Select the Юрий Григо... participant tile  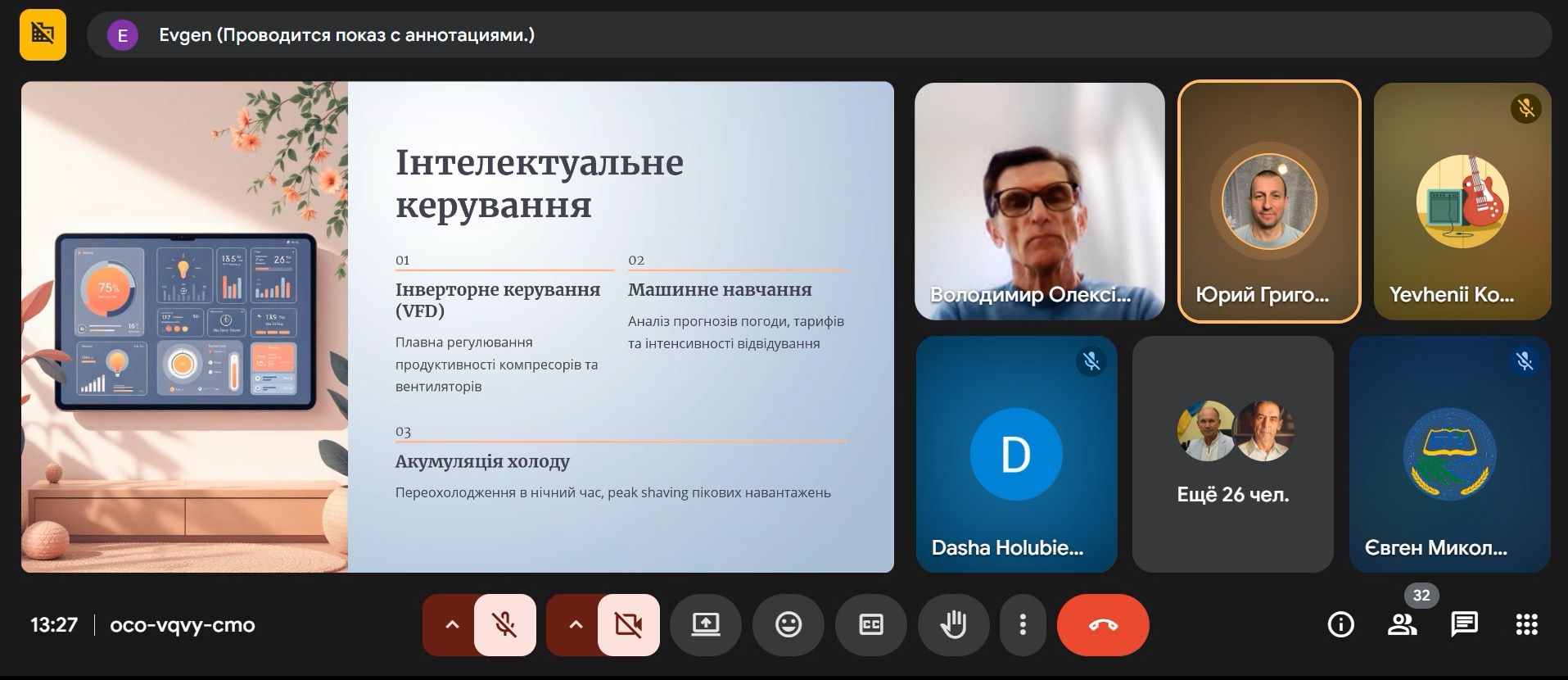tap(1268, 201)
